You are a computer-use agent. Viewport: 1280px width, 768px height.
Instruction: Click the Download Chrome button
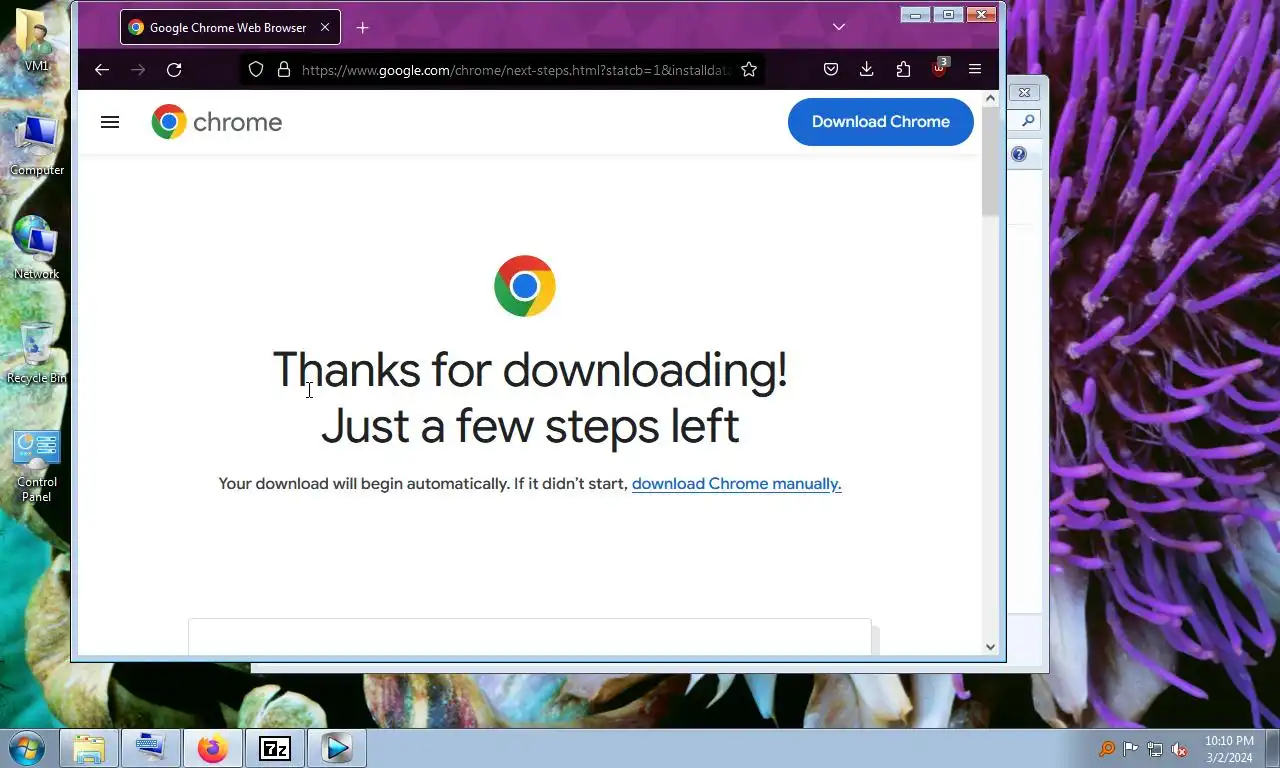click(881, 121)
